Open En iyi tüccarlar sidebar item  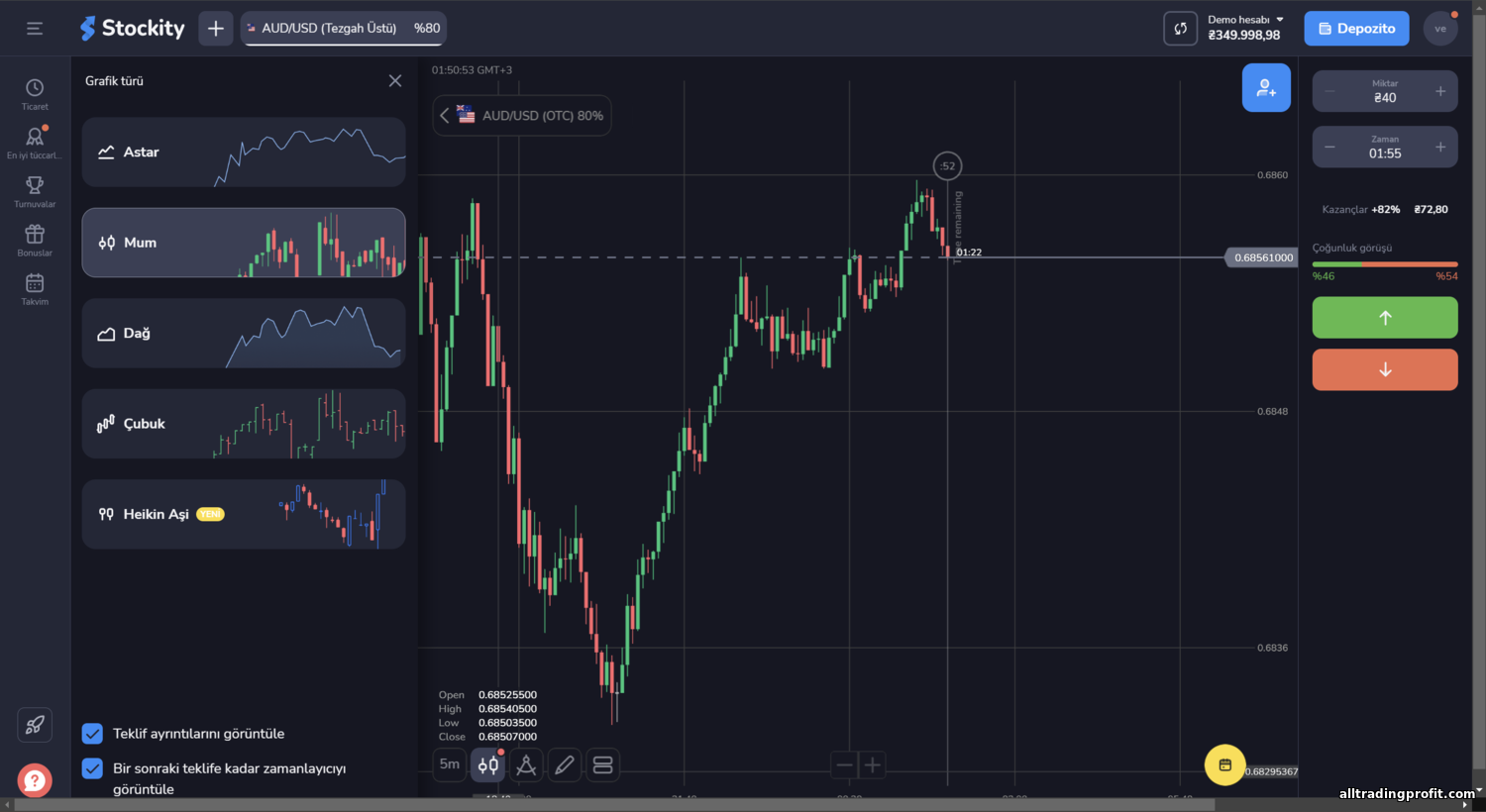35,143
